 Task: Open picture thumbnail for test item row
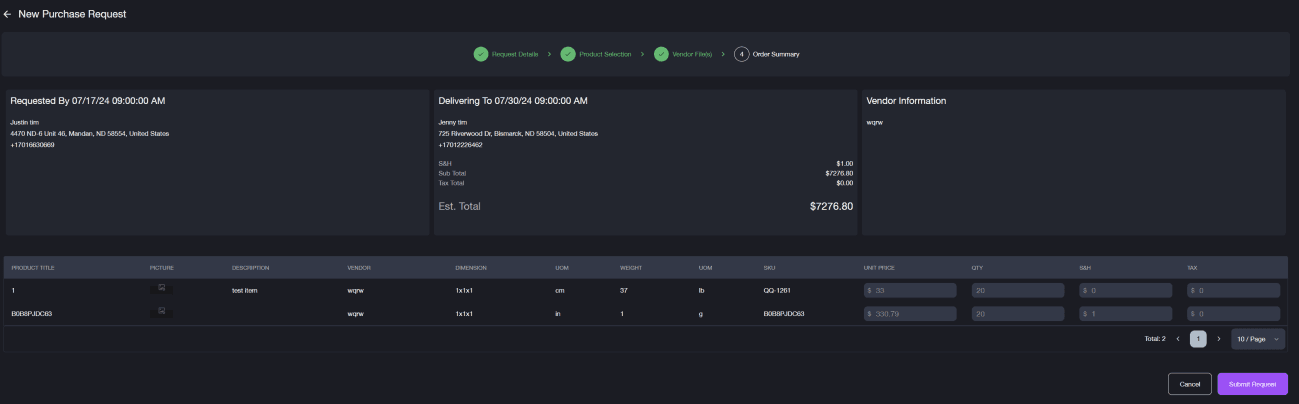coord(161,289)
